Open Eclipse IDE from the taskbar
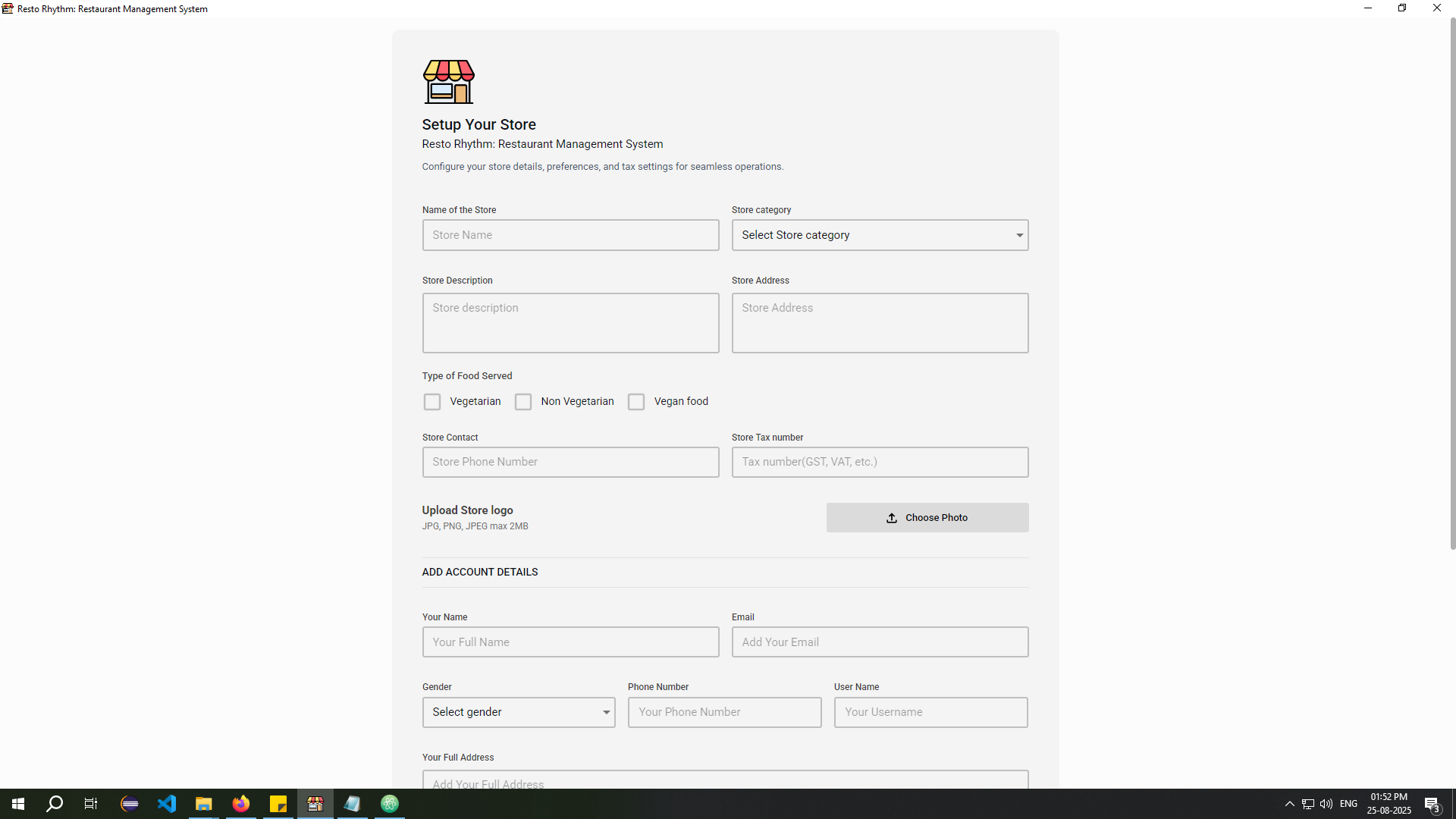The image size is (1456, 819). coord(130,804)
